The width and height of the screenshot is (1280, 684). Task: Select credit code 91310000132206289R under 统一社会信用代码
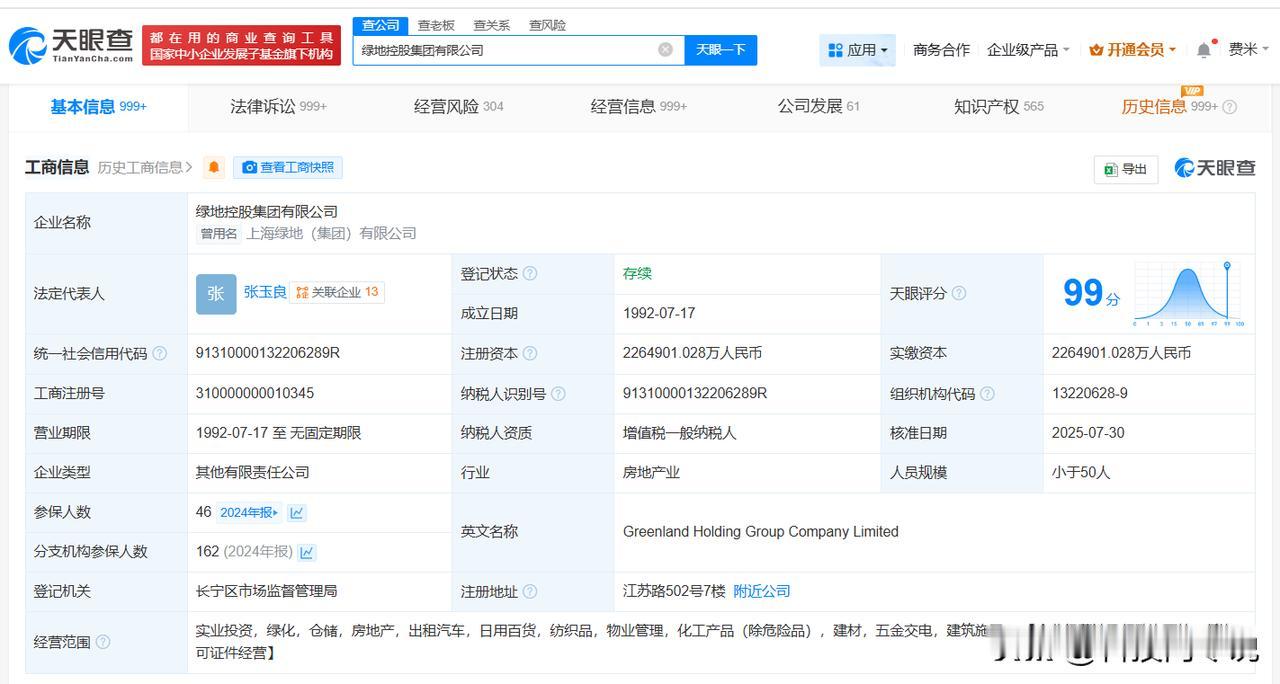tap(268, 353)
